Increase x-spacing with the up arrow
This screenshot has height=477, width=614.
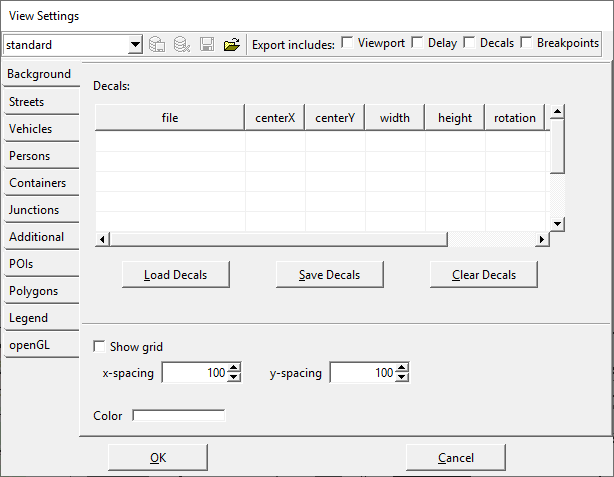tap(234, 368)
